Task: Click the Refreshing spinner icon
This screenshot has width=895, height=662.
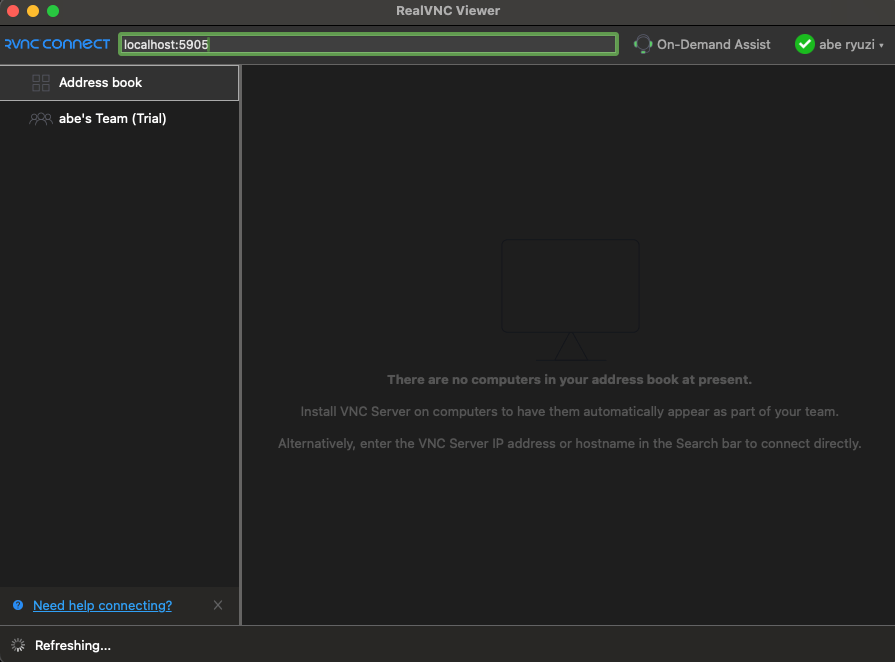Action: tap(18, 645)
